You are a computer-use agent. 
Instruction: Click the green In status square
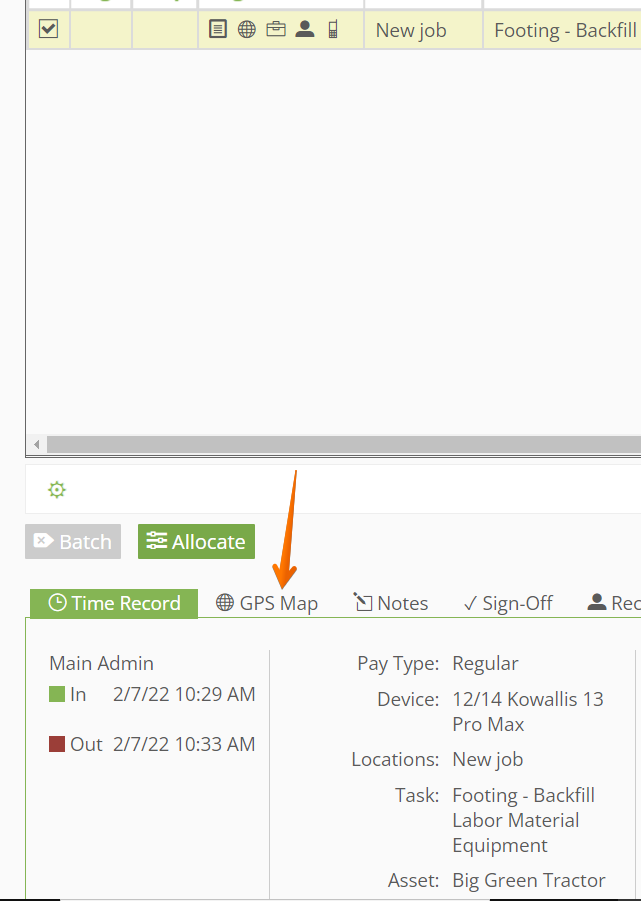coord(57,694)
